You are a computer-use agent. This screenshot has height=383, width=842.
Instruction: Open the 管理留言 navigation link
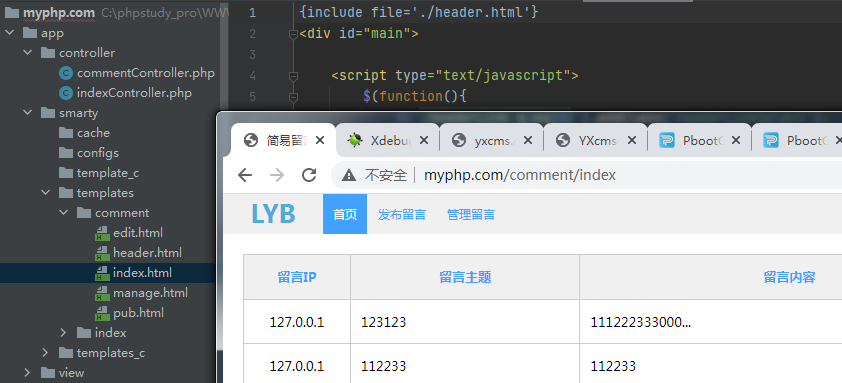pyautogui.click(x=471, y=215)
